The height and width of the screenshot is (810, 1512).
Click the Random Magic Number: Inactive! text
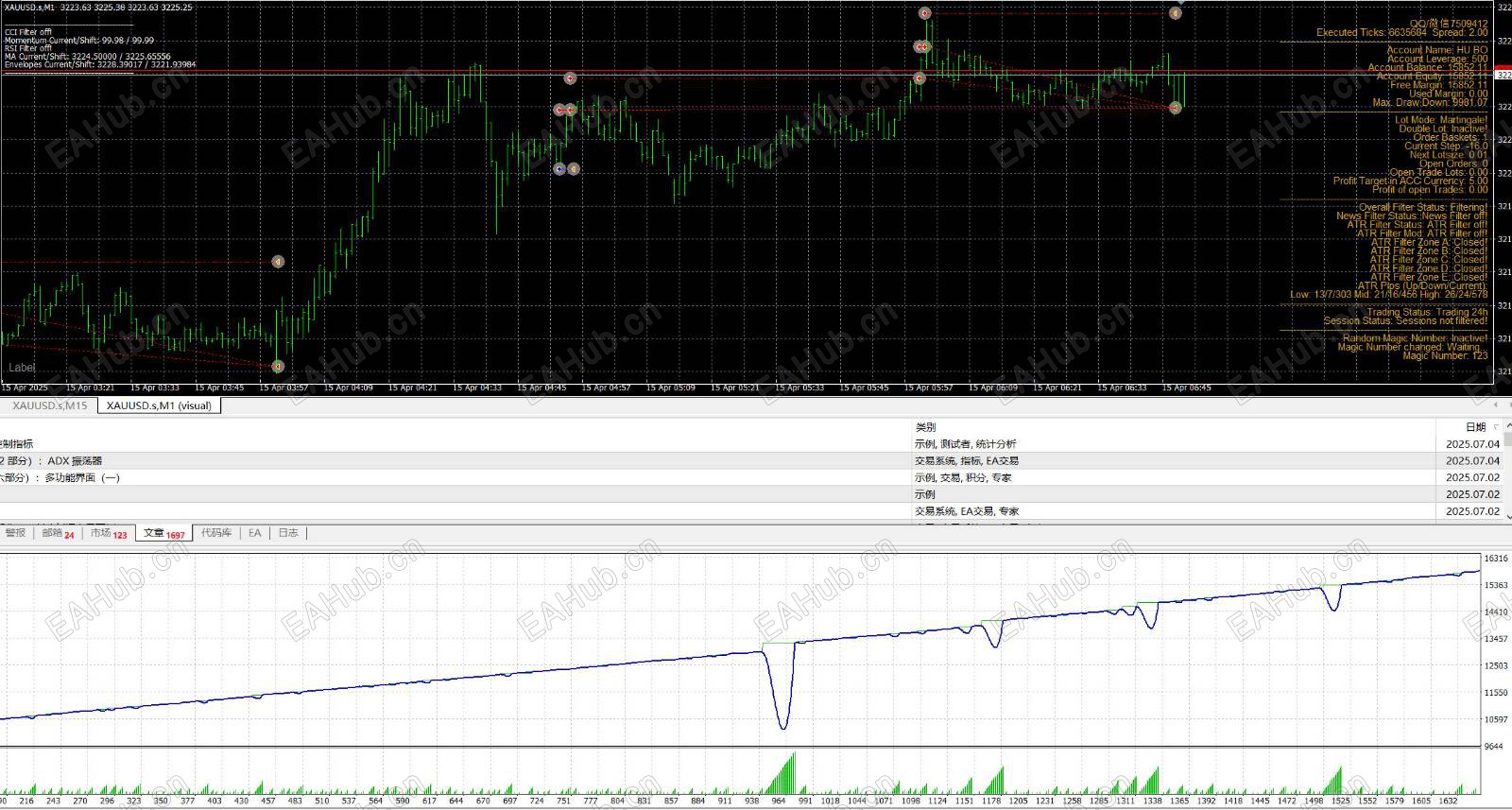tap(1415, 338)
